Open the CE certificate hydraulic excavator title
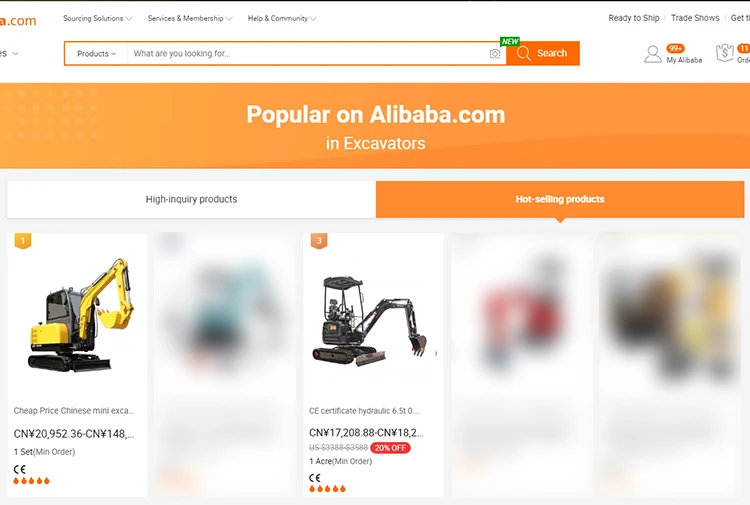Screen dimensions: 750x505 (364, 411)
